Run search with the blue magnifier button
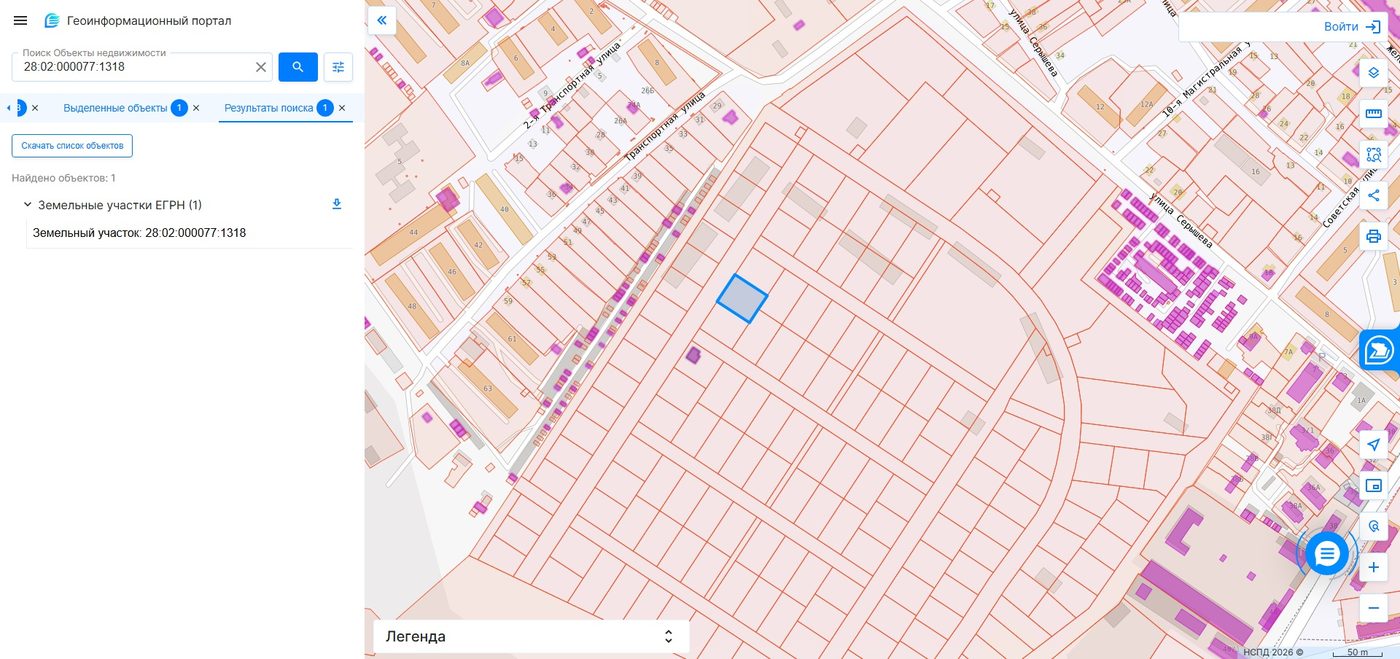Viewport: 1400px width, 659px height. pos(298,67)
